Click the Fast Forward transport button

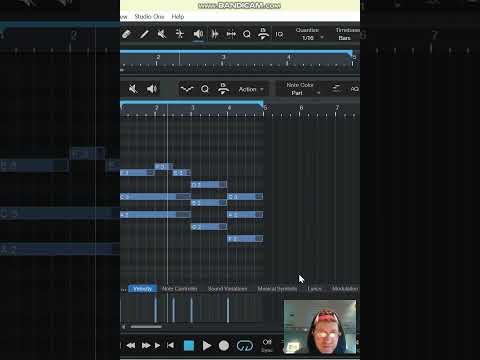(146, 346)
